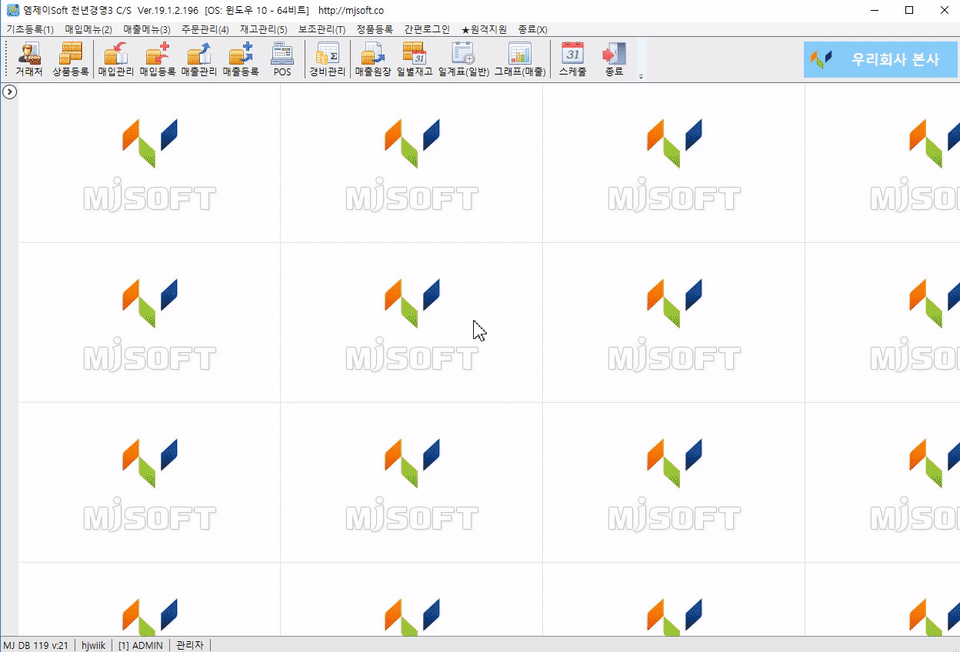This screenshot has width=960, height=652.
Task: Open 매출관리 sales management icon
Action: (199, 59)
